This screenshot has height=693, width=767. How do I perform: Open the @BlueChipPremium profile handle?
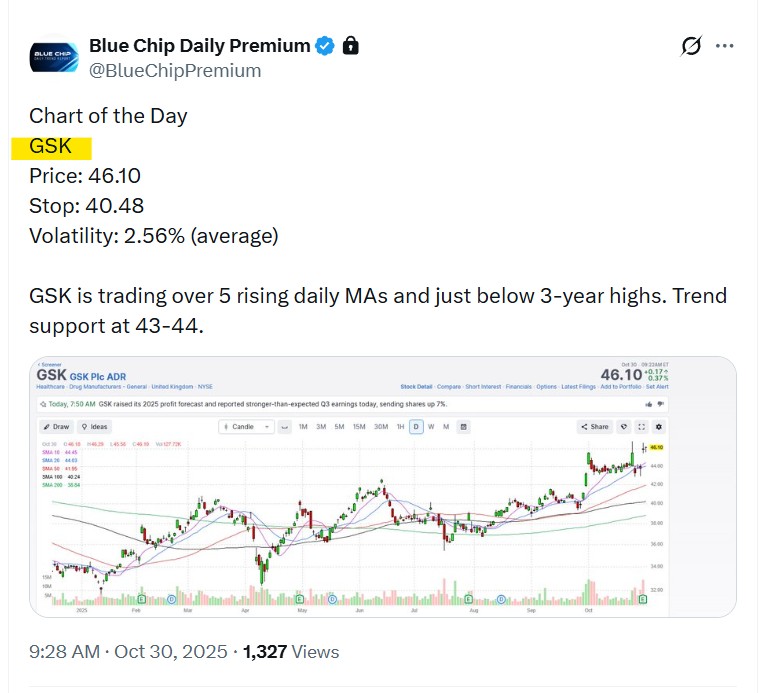click(175, 70)
